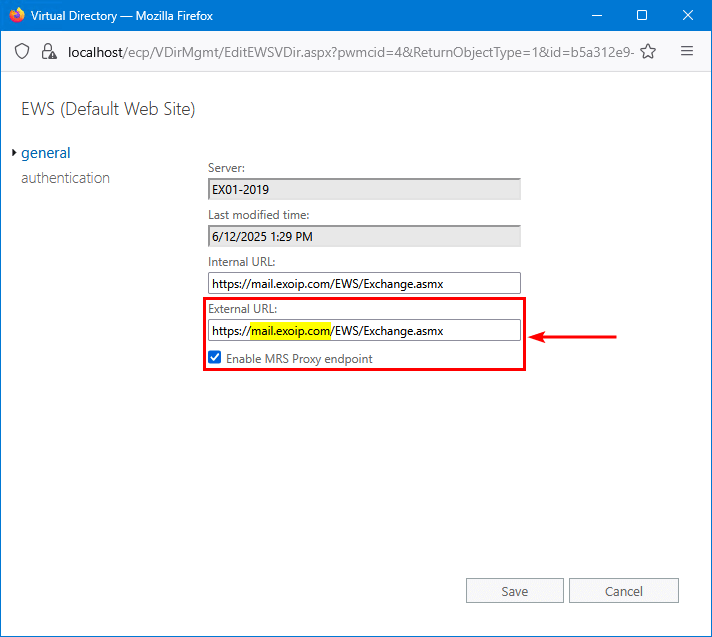This screenshot has width=712, height=637.
Task: Open the authentication tab
Action: 65,178
